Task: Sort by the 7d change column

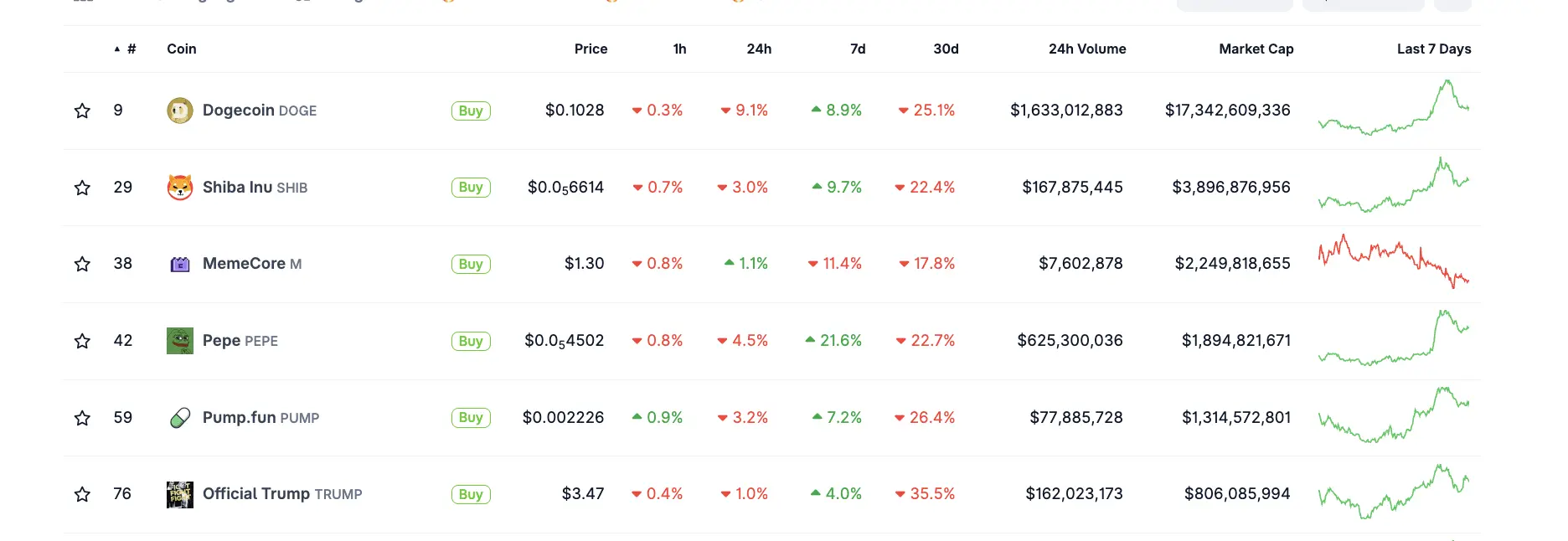Action: pos(857,49)
